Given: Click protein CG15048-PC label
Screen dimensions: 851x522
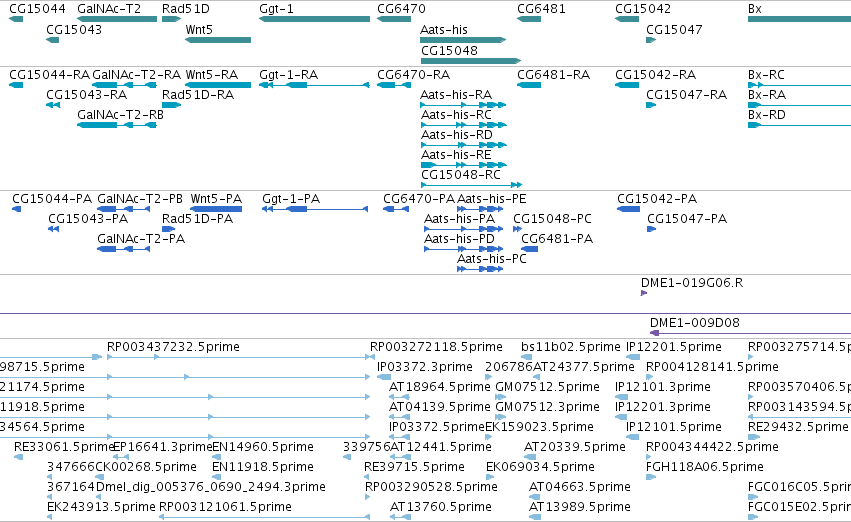Looking at the screenshot, I should pyautogui.click(x=552, y=219).
